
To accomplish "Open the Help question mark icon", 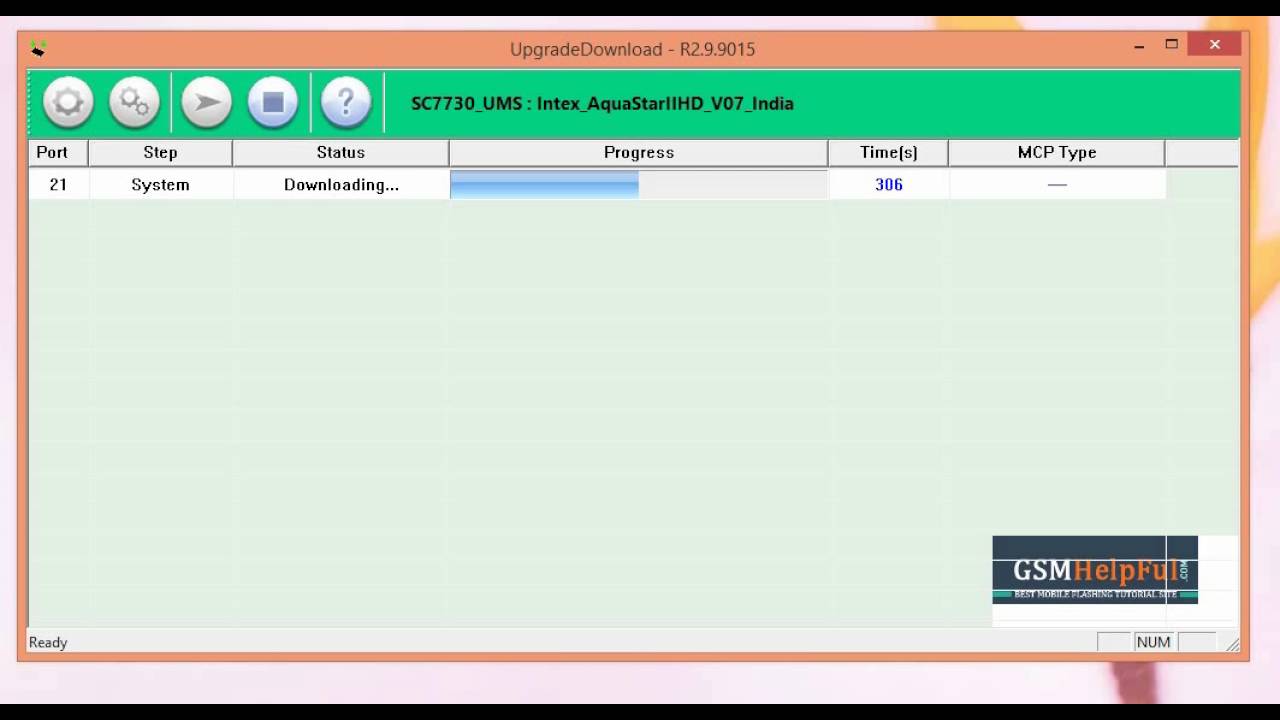I will (x=346, y=102).
